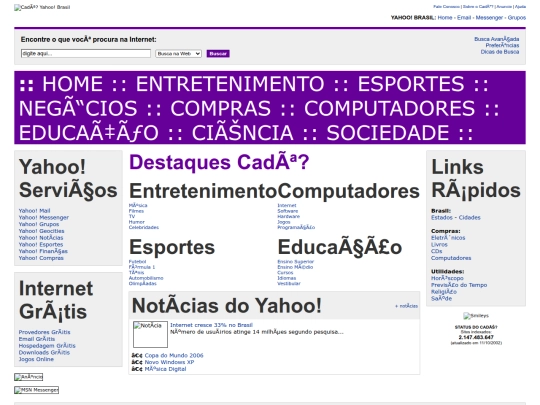Click Provedores Grátis under Internet Grátis

pos(44,332)
